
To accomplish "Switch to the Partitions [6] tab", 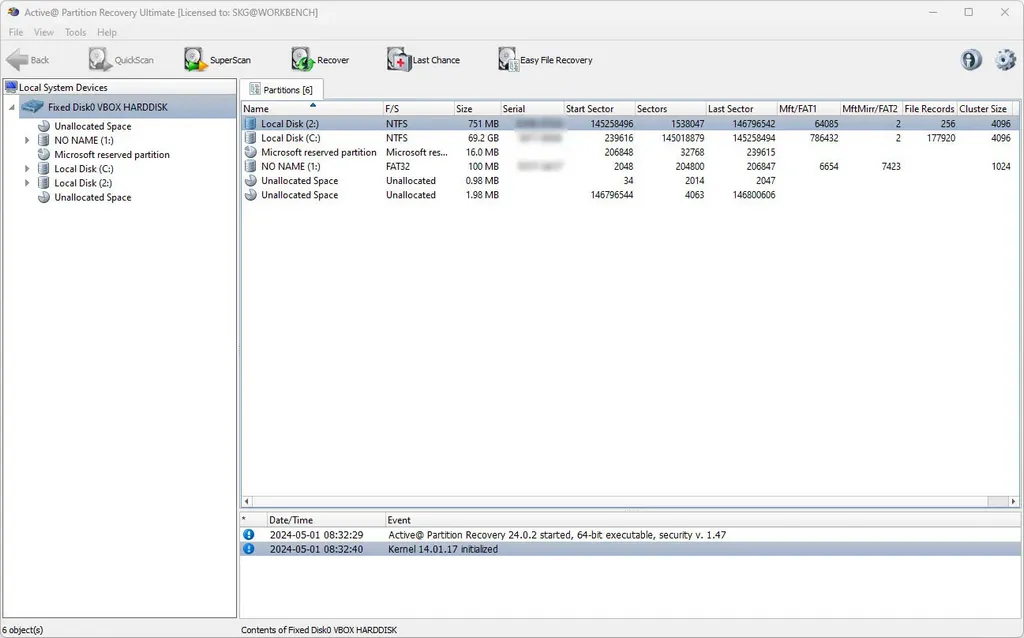I will [x=281, y=89].
